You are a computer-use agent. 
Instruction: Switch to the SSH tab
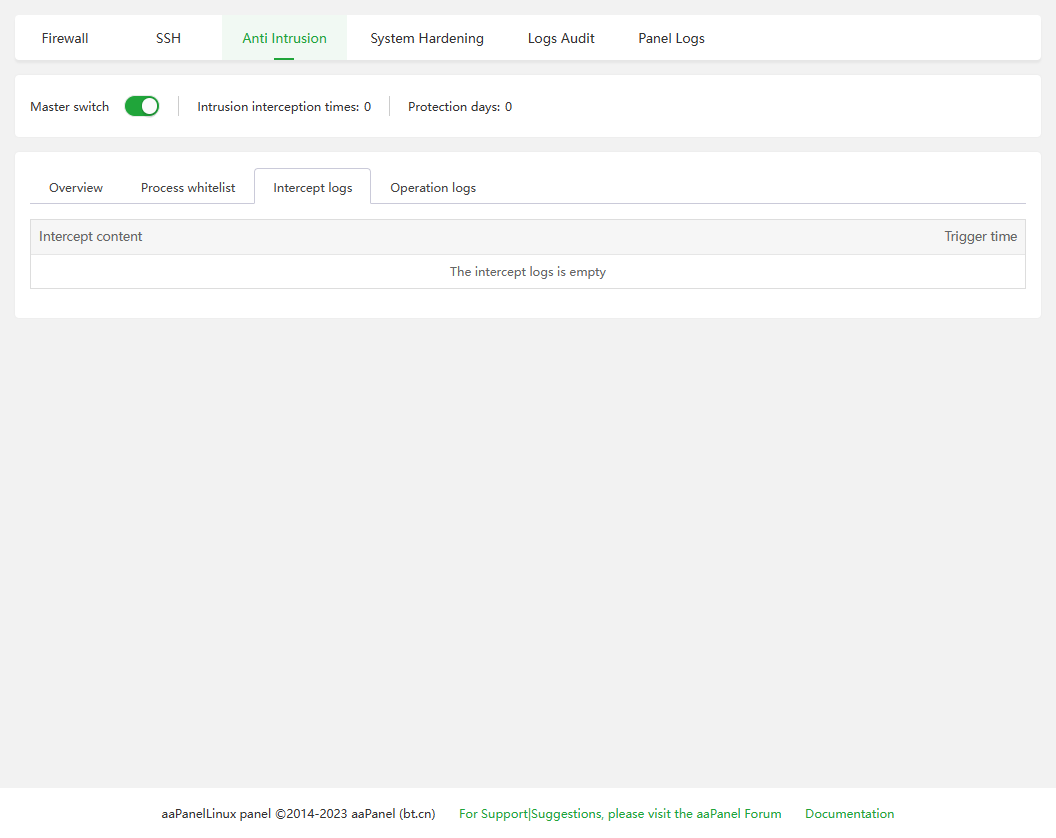pos(168,38)
